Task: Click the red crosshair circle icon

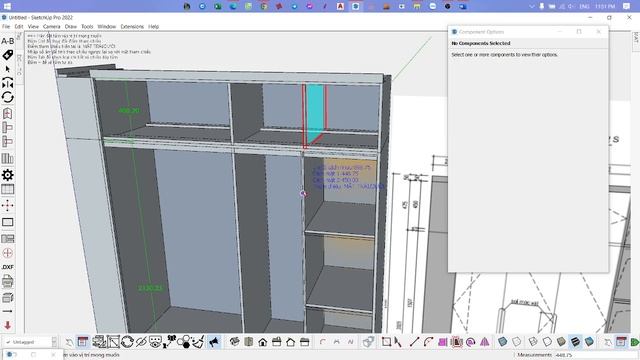Action: pyautogui.click(x=7, y=253)
